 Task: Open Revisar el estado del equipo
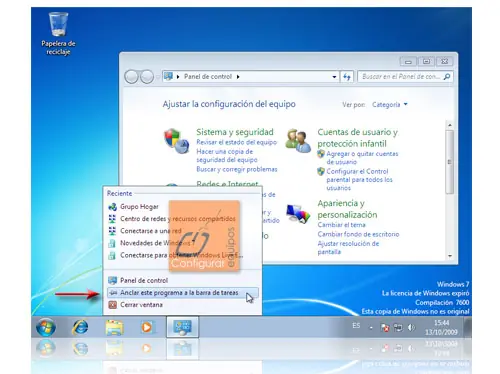[236, 142]
